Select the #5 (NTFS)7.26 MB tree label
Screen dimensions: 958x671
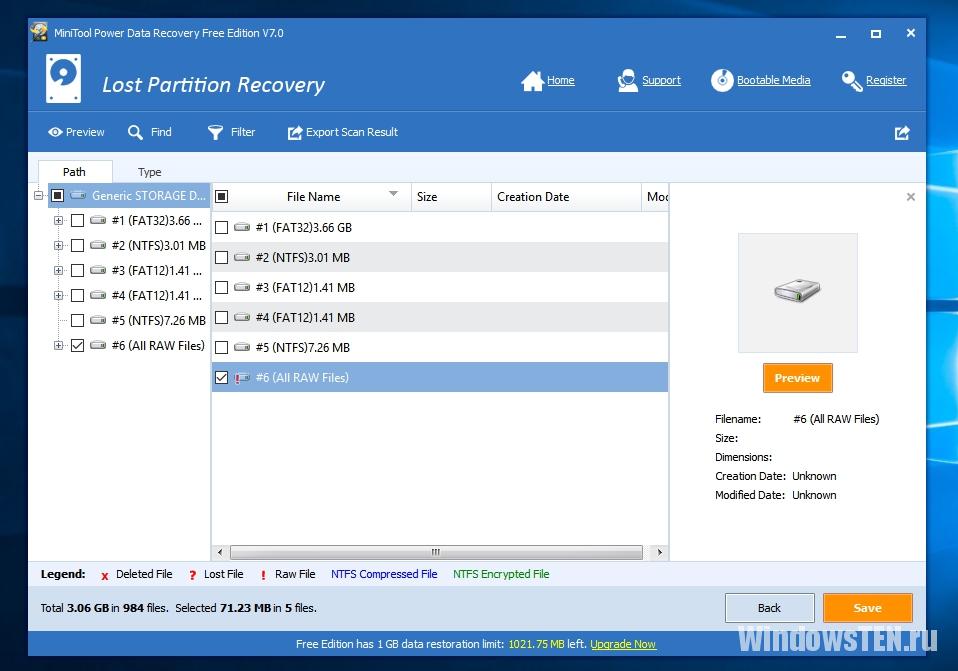click(x=158, y=320)
